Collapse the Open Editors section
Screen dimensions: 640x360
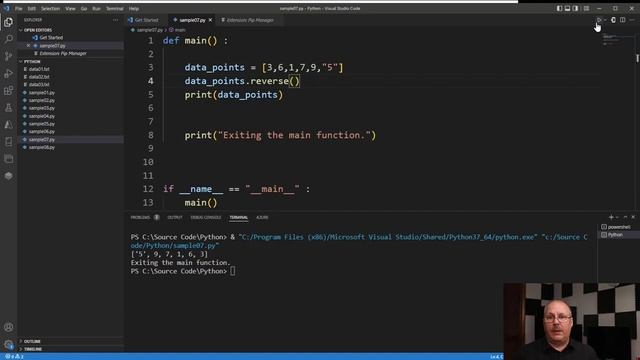pos(38,30)
